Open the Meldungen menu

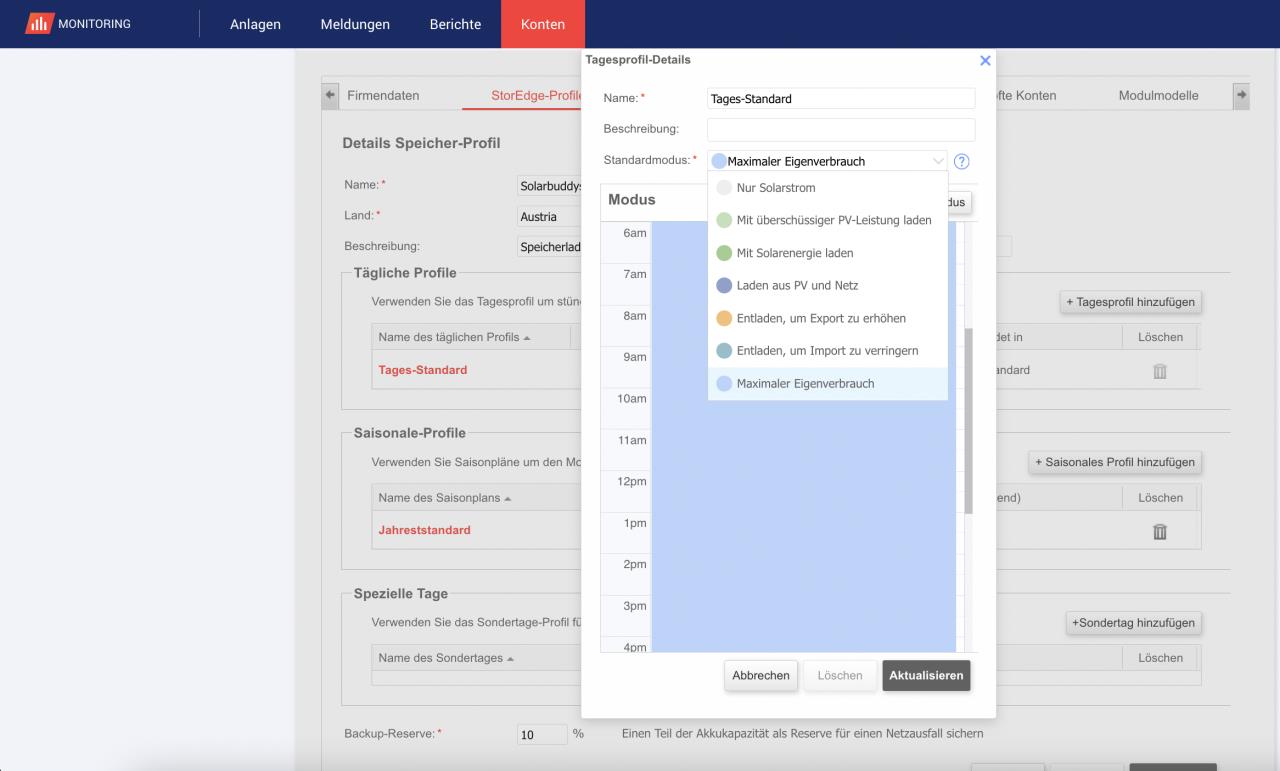(355, 24)
